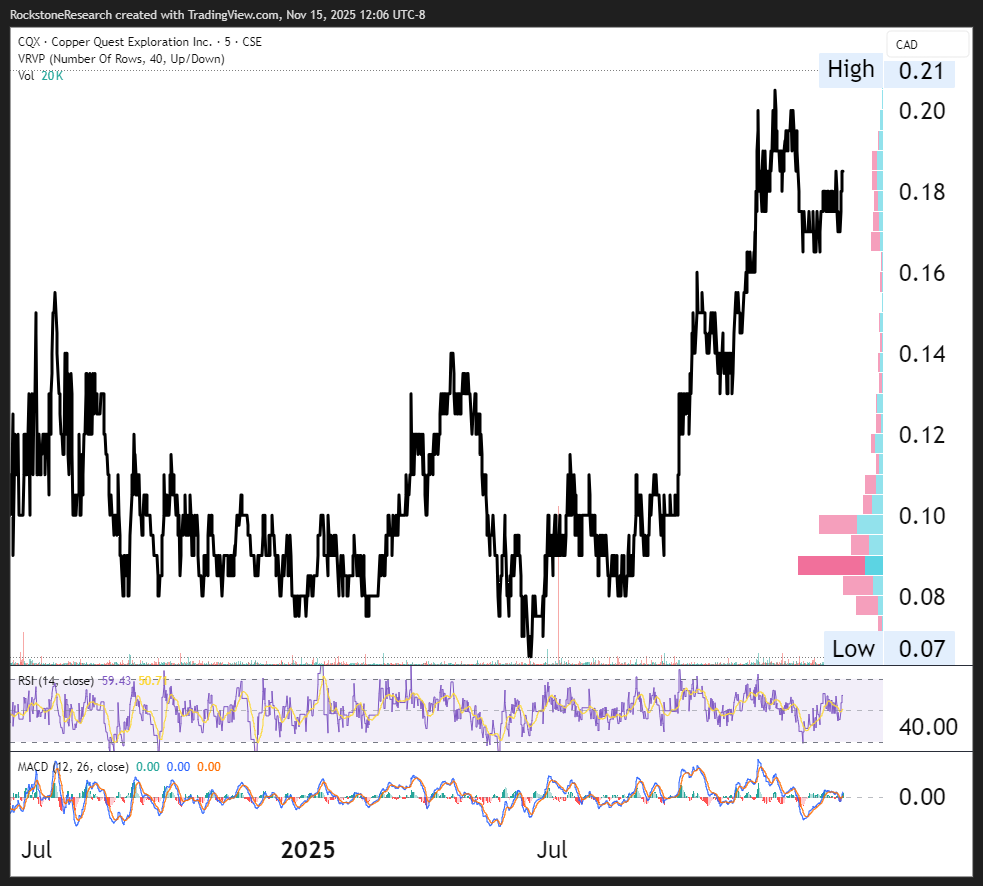Viewport: 983px width, 886px height.
Task: Click the leftmost Jul label on time axis
Action: pyautogui.click(x=36, y=851)
